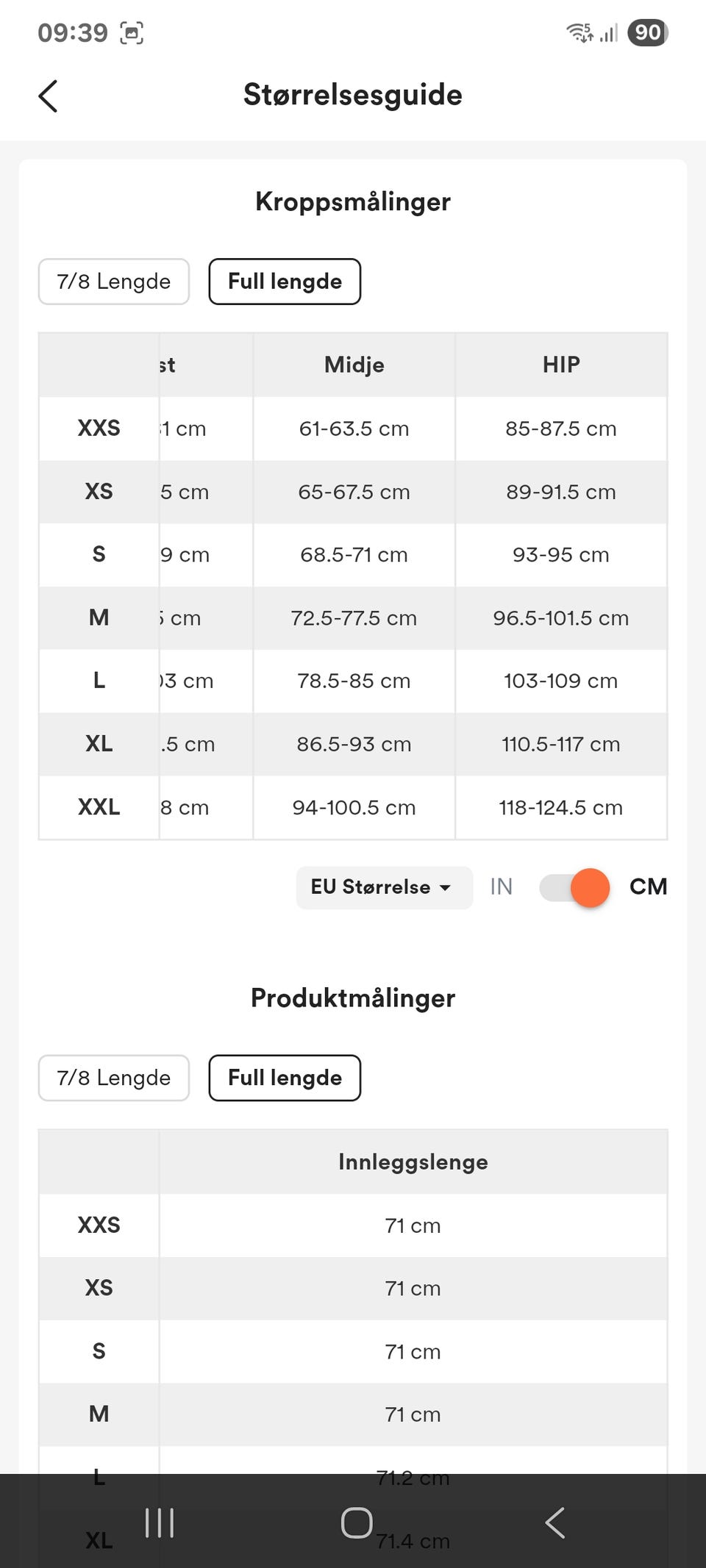Click the EU Størrelse dropdown arrow
Viewport: 706px width, 1568px height.
click(445, 888)
